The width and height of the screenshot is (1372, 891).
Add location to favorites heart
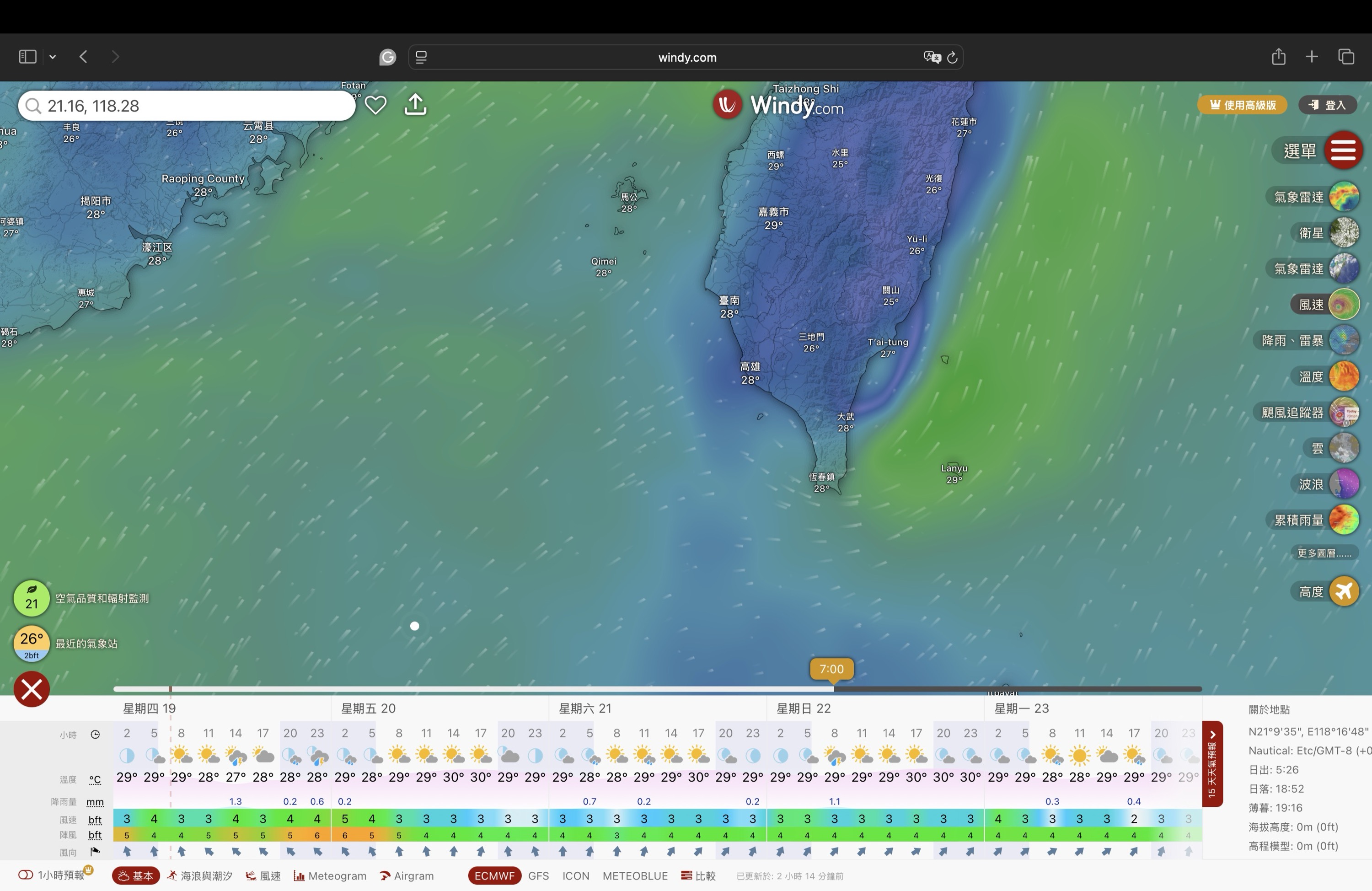pyautogui.click(x=375, y=105)
